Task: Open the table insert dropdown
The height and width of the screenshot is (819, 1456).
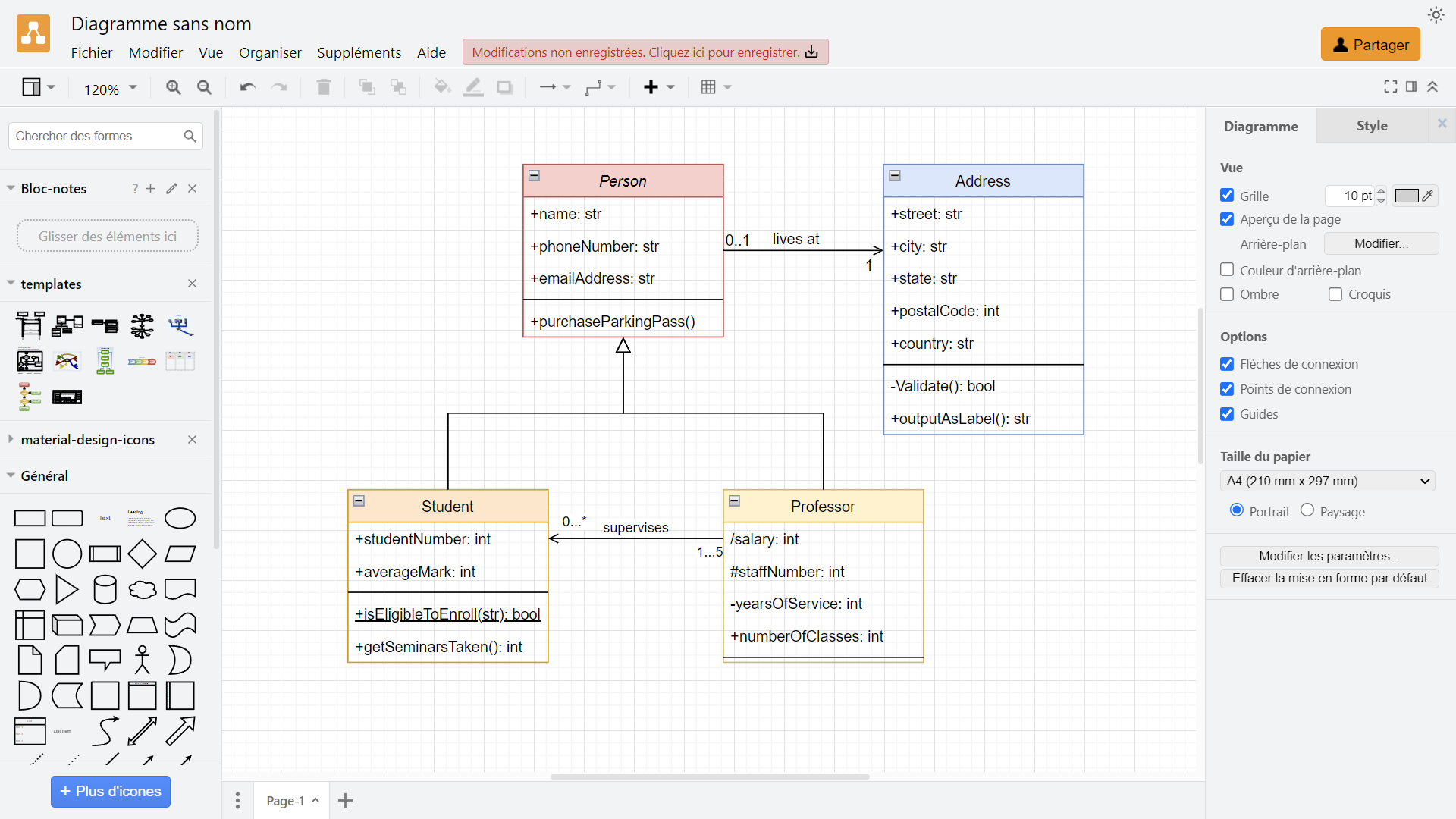Action: pyautogui.click(x=716, y=87)
